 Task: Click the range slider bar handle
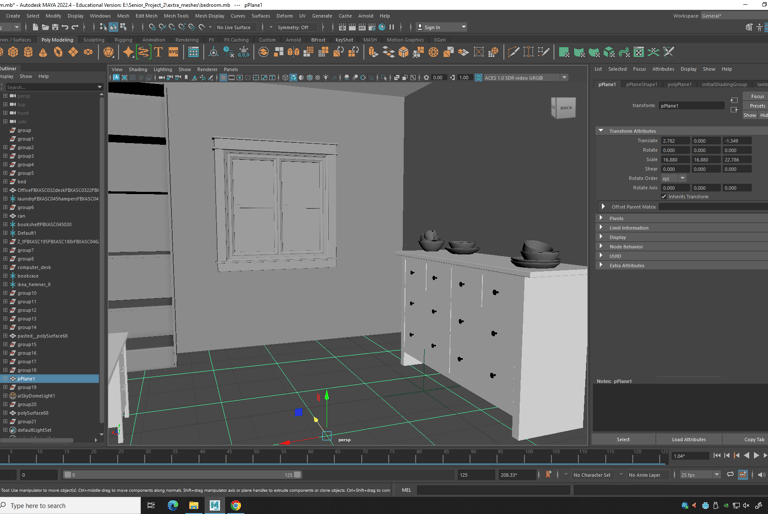182,475
